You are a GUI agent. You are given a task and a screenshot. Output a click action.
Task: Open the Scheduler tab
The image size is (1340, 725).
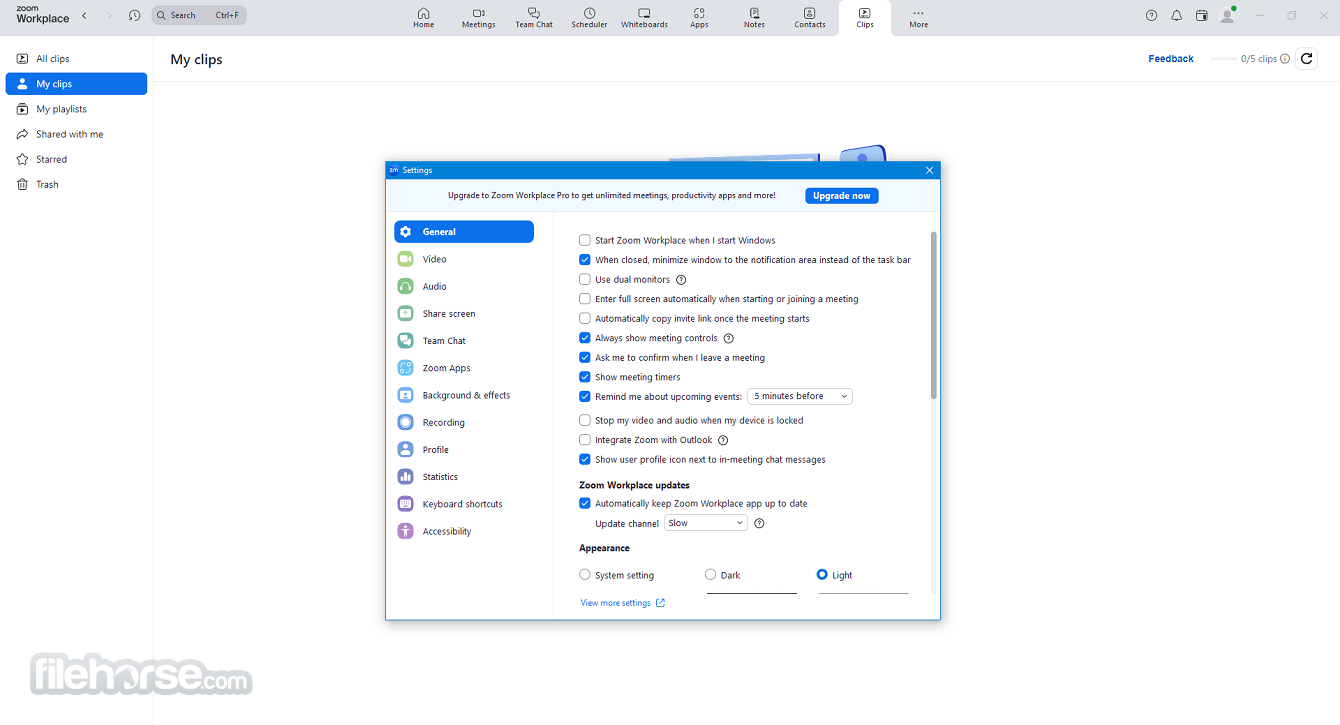[589, 18]
